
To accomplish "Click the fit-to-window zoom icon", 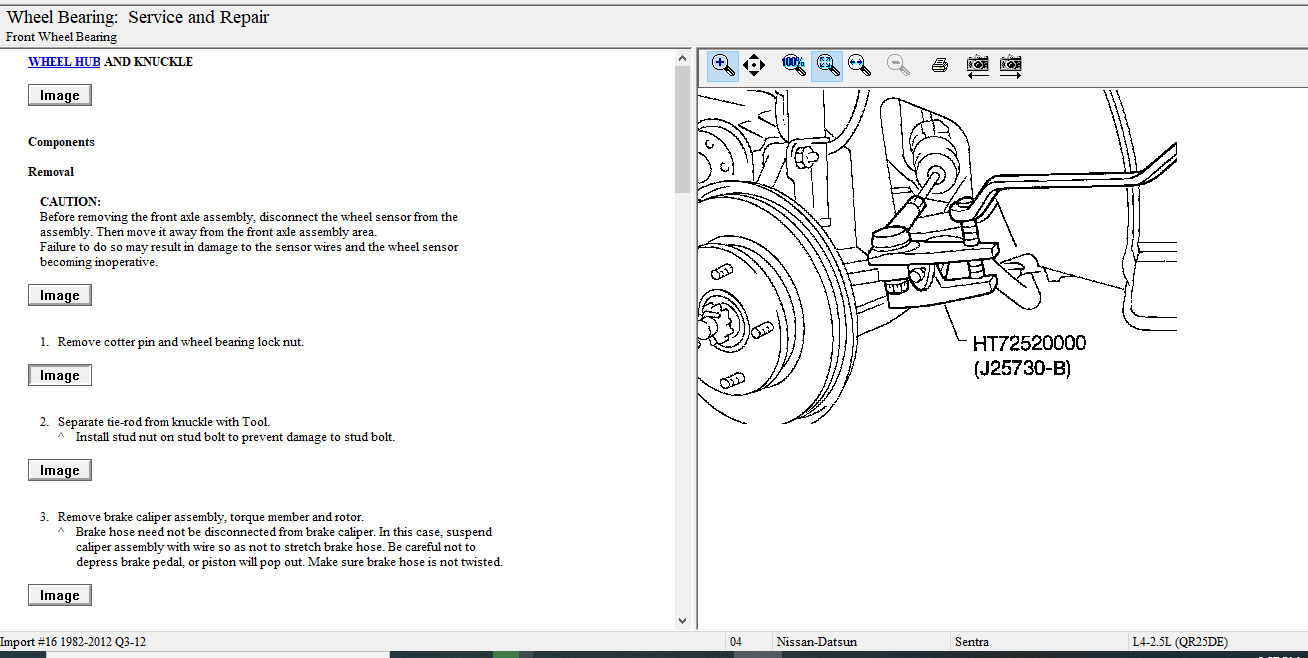I will 827,66.
